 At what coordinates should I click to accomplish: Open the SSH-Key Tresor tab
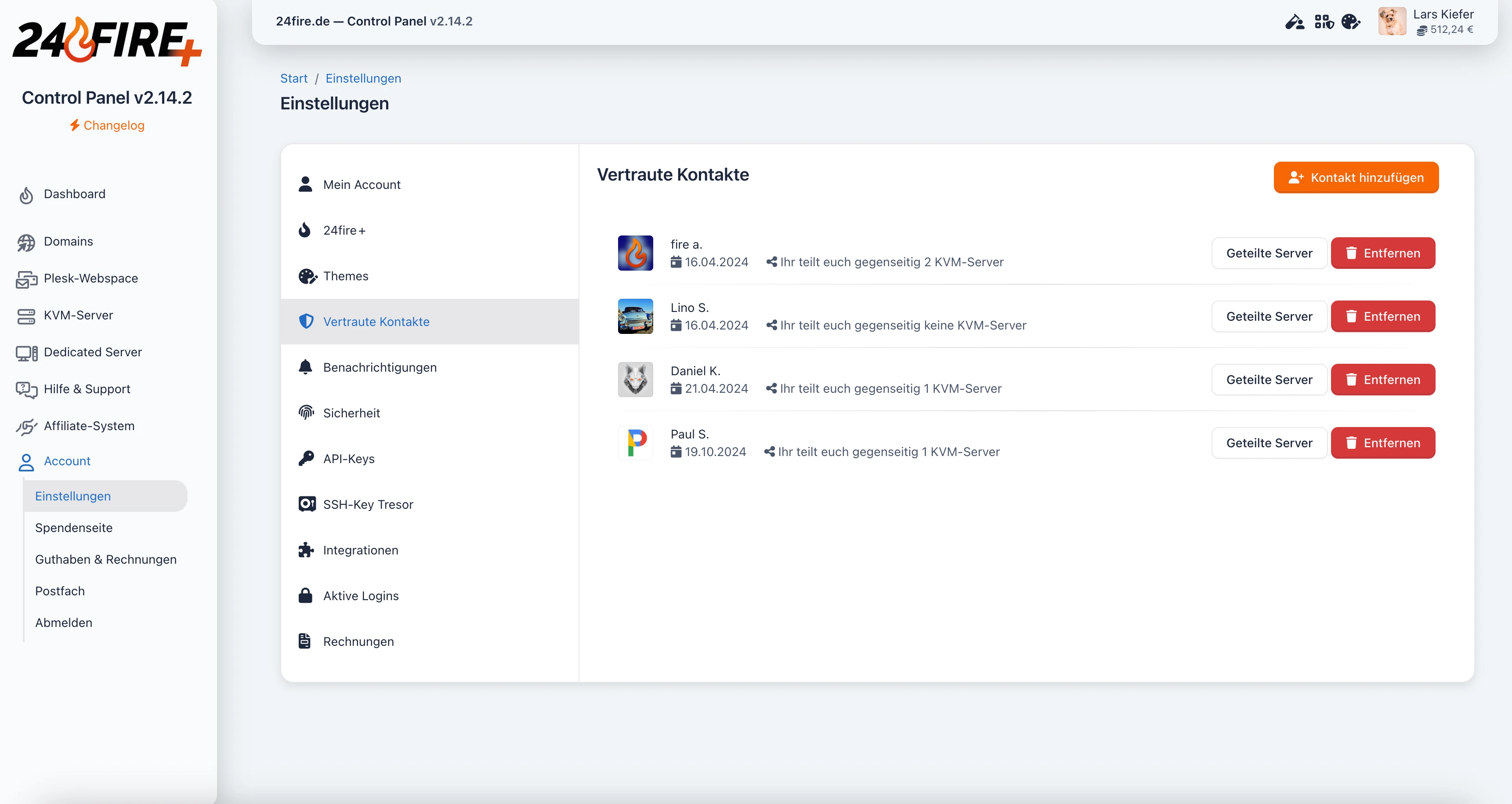point(430,505)
